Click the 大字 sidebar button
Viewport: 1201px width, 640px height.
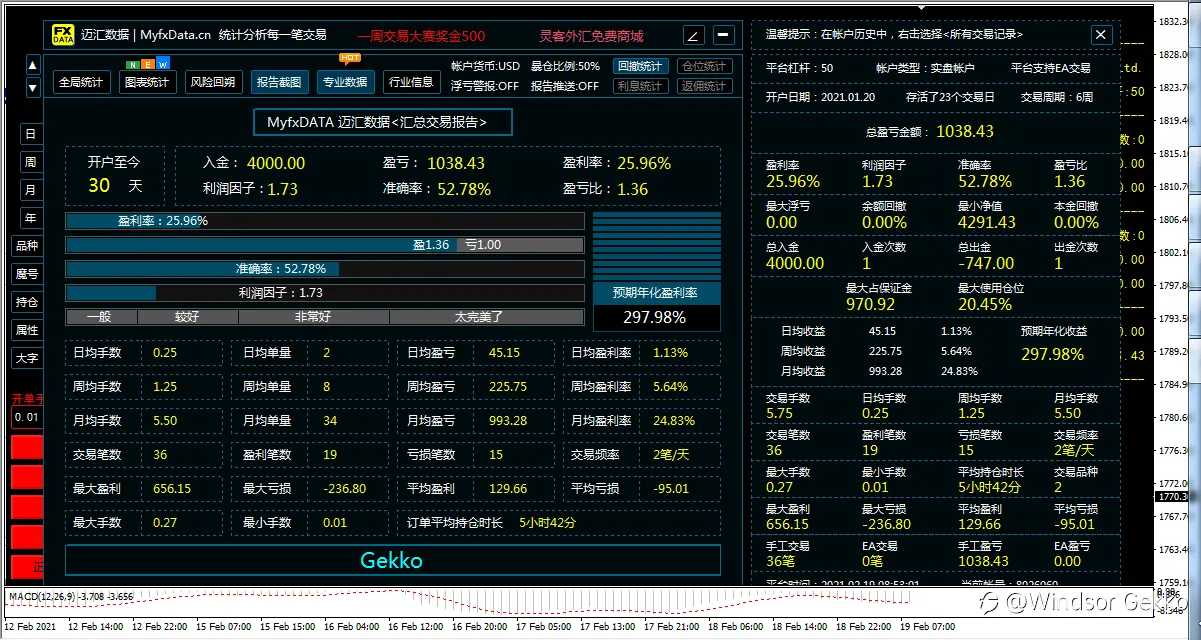(x=26, y=358)
